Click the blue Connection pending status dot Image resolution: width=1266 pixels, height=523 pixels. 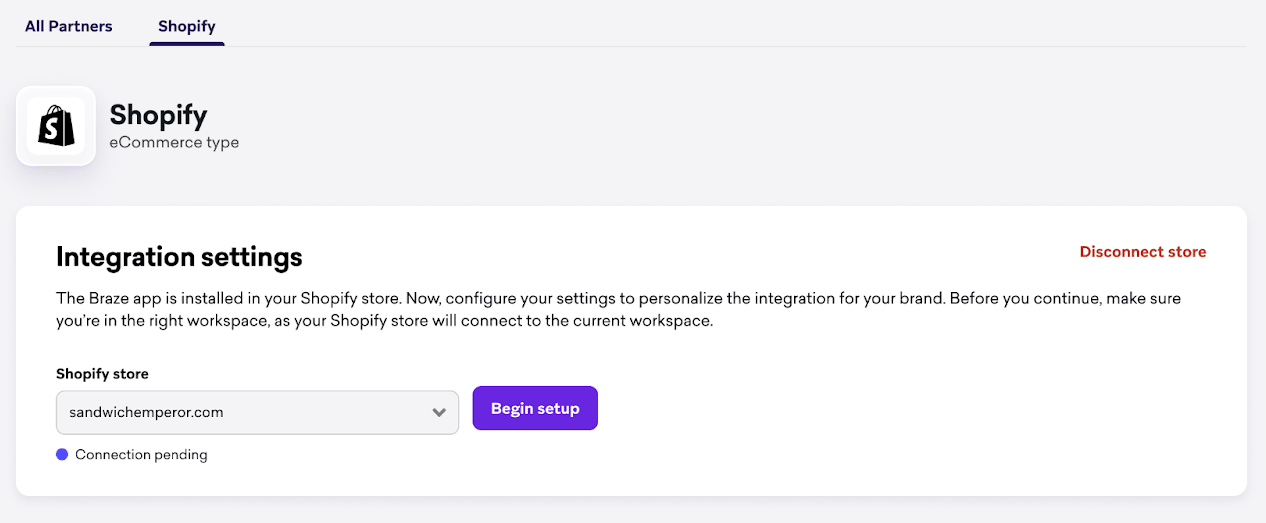click(x=62, y=455)
